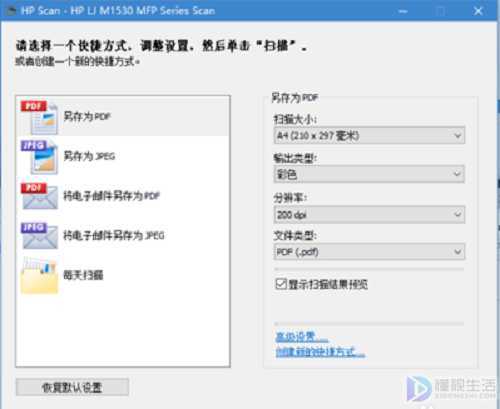
Task: Select 每天扫描 shortcut entry
Action: pyautogui.click(x=123, y=275)
